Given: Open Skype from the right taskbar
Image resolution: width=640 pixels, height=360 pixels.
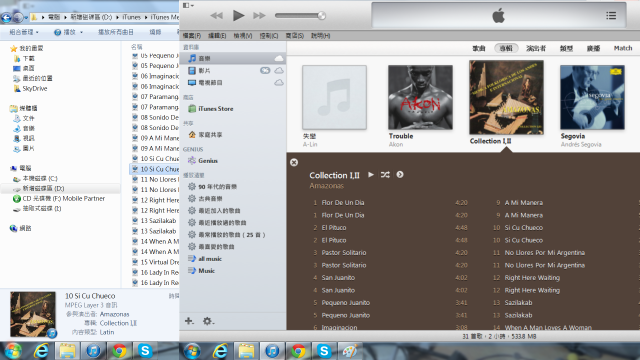Looking at the screenshot, I should click(x=324, y=351).
